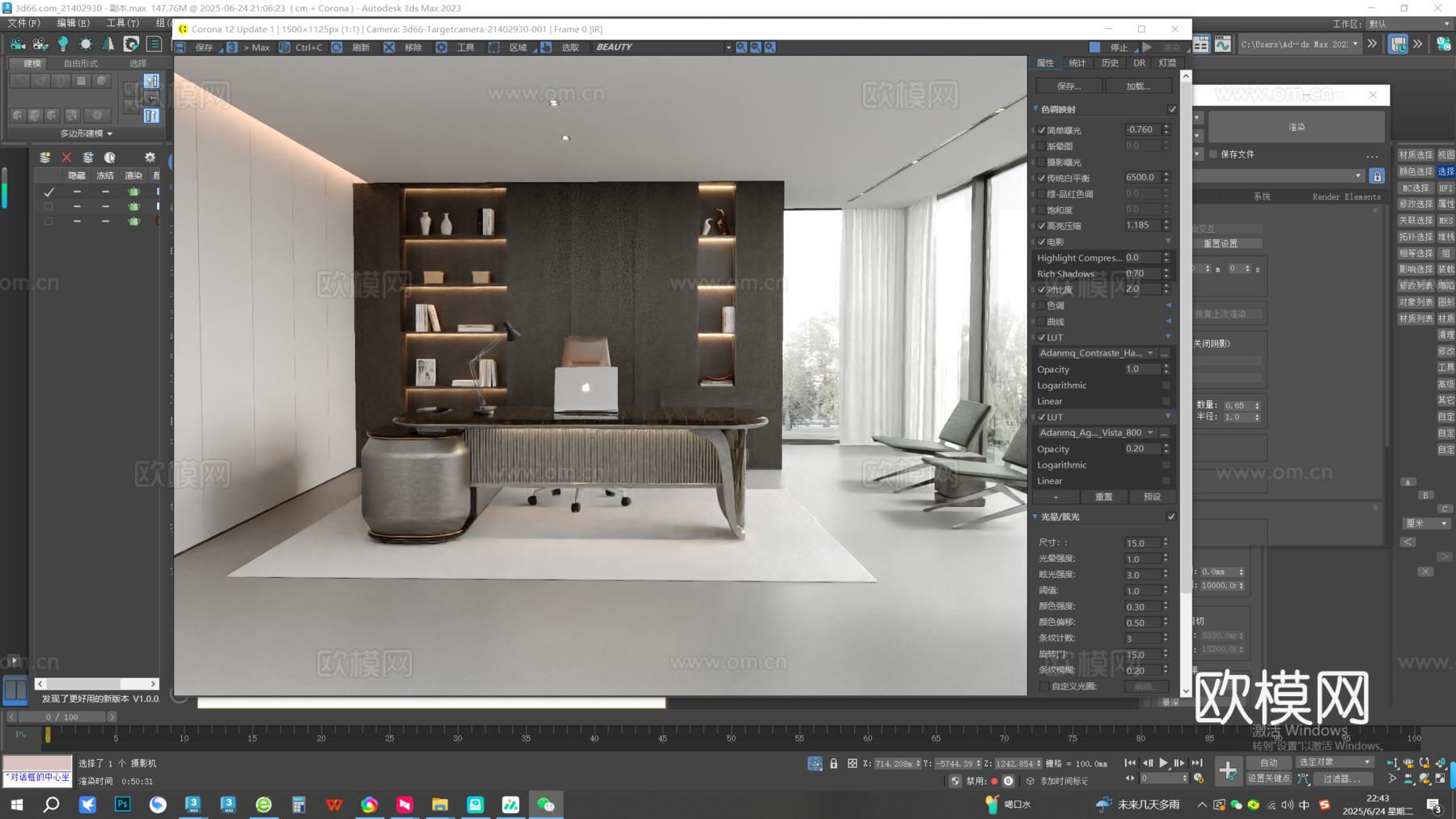Viewport: 1456px width, 819px height.
Task: Click 简单曝光 value field -0.760
Action: [x=1141, y=130]
